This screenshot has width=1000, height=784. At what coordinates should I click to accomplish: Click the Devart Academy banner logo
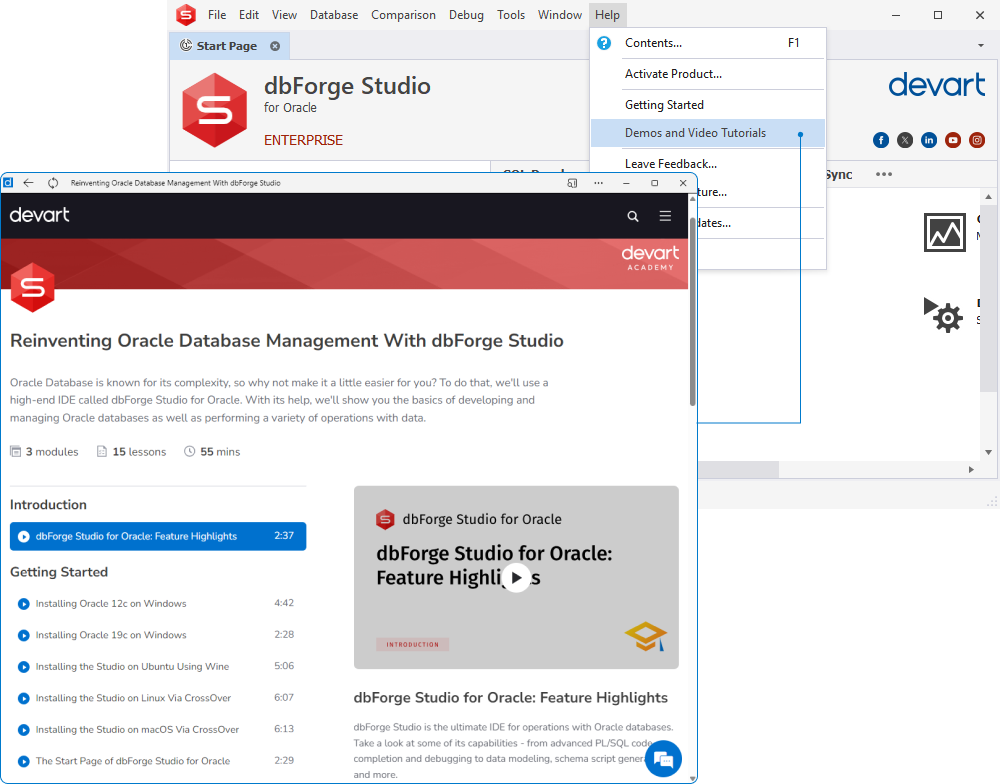pos(651,258)
